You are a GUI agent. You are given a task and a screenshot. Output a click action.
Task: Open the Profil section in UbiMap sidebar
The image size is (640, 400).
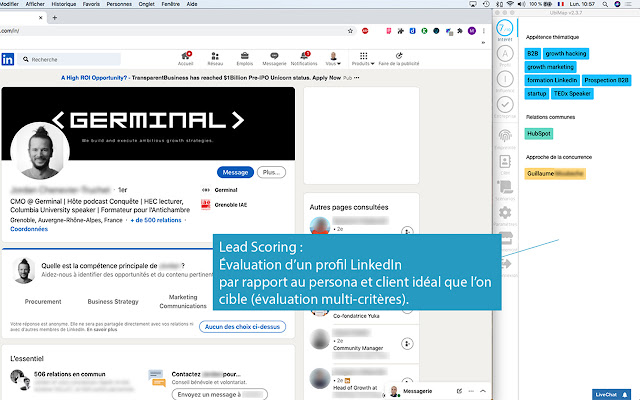(x=505, y=53)
